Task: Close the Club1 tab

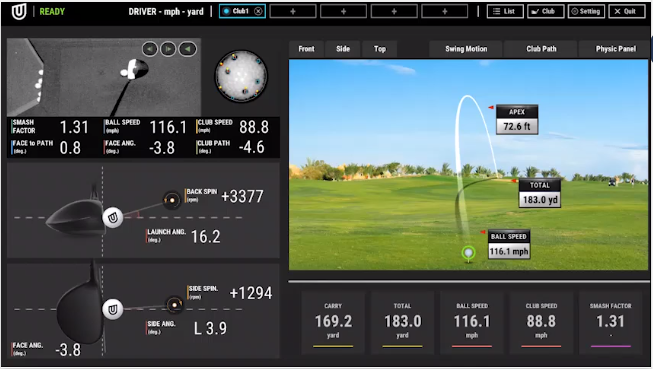Action: coord(258,11)
